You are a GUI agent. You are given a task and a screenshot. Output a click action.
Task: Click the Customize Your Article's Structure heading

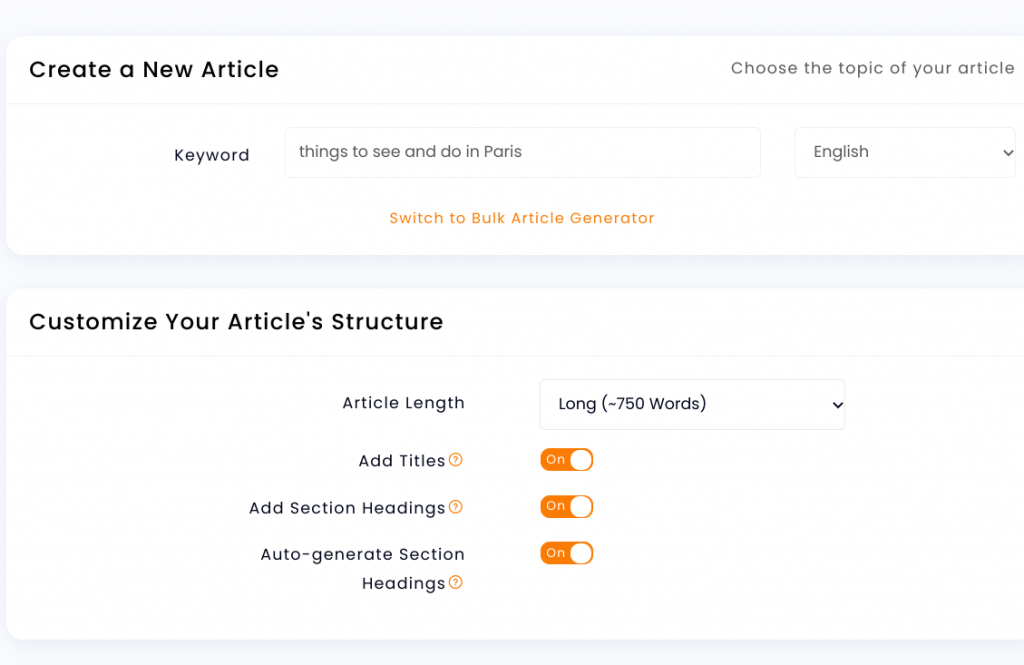tap(236, 321)
